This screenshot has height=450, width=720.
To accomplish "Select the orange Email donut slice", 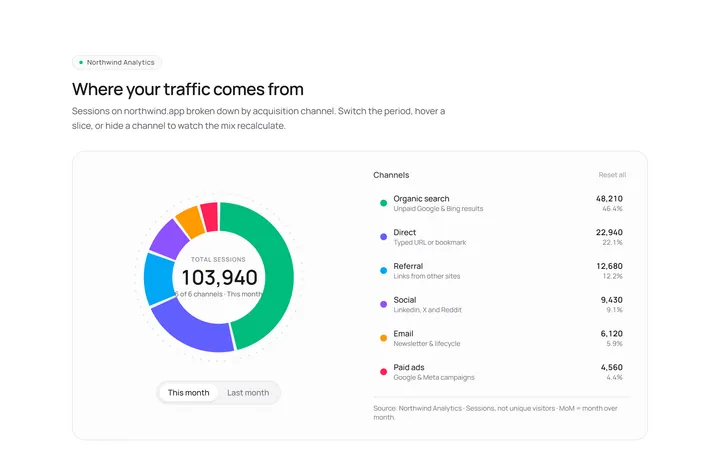I will click(191, 222).
